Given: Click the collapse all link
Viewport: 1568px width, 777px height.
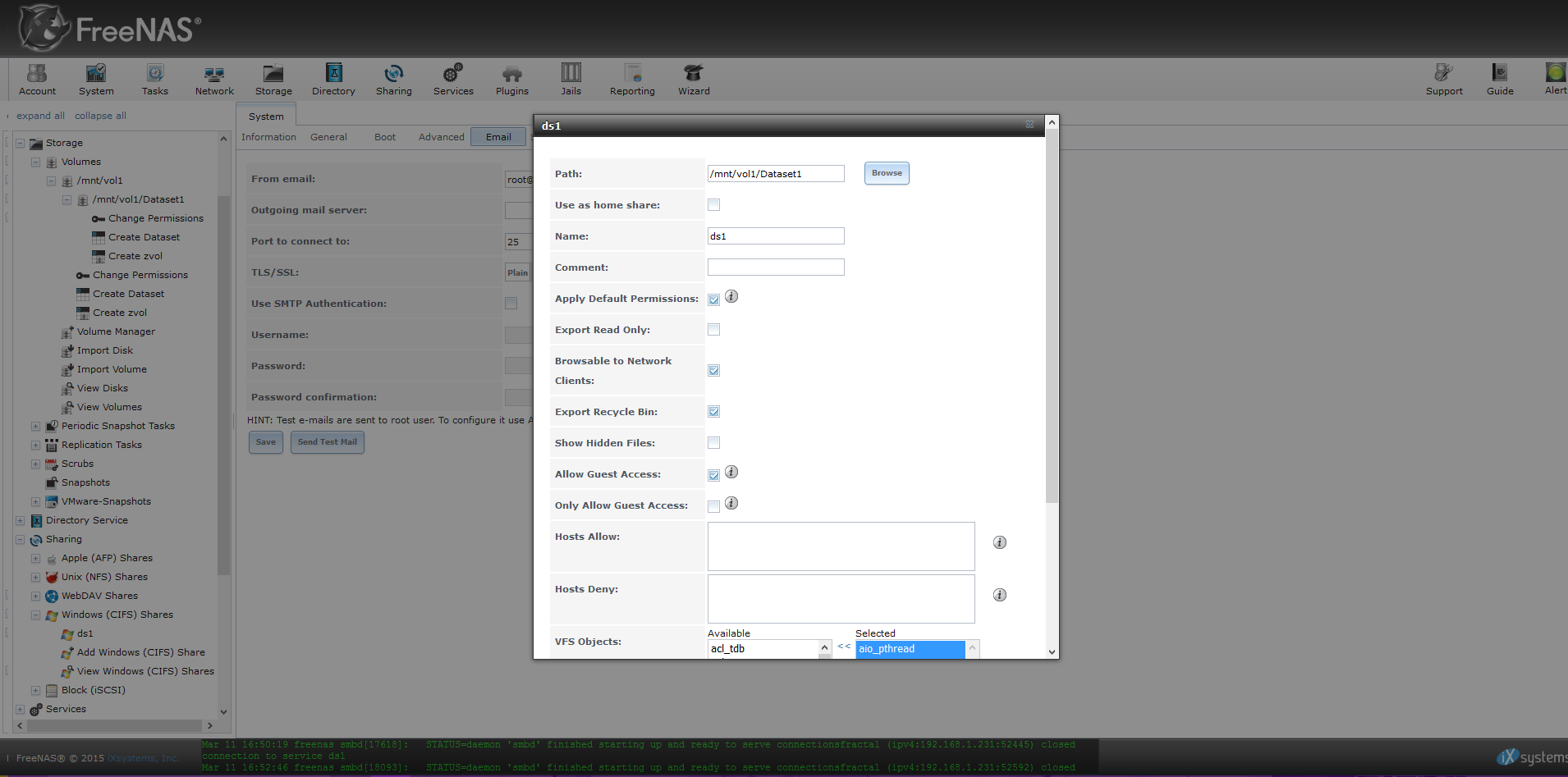Looking at the screenshot, I should pyautogui.click(x=100, y=116).
